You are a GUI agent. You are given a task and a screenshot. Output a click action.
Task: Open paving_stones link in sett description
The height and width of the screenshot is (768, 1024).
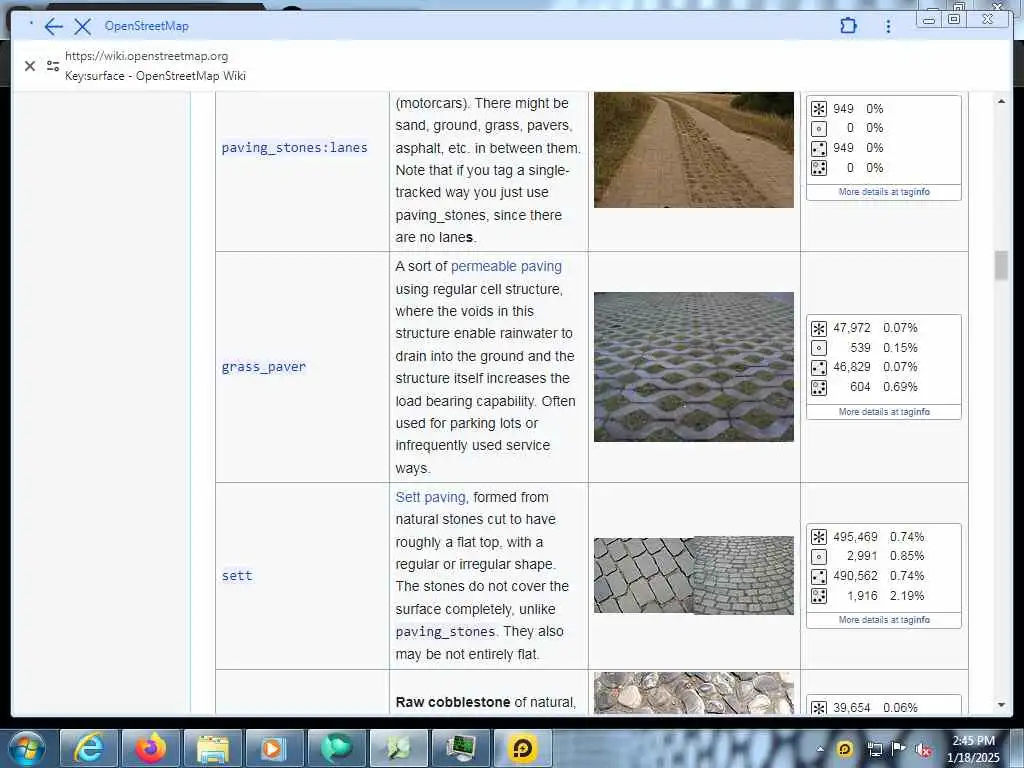pos(445,632)
